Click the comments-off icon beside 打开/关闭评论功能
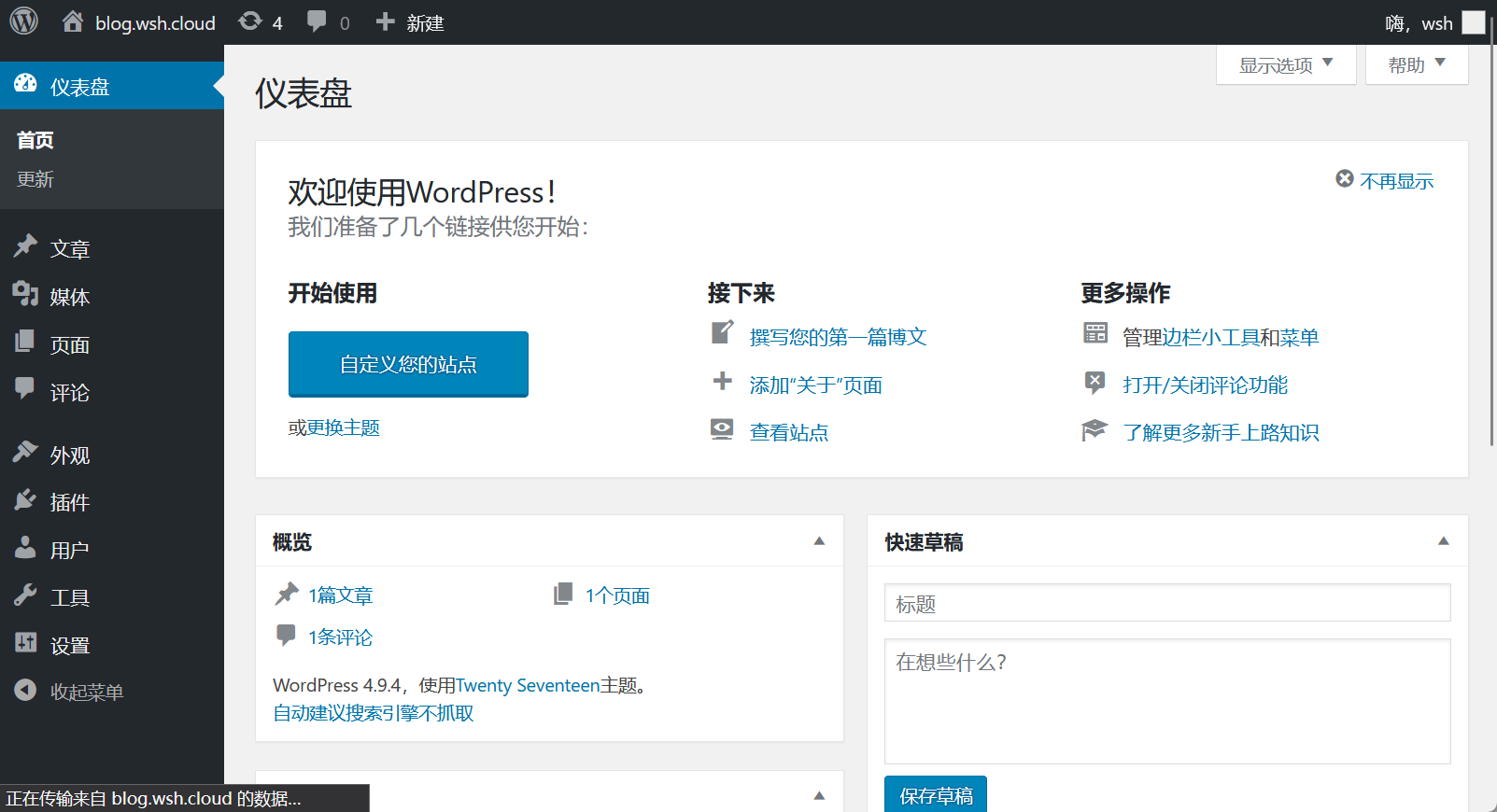 click(1095, 381)
